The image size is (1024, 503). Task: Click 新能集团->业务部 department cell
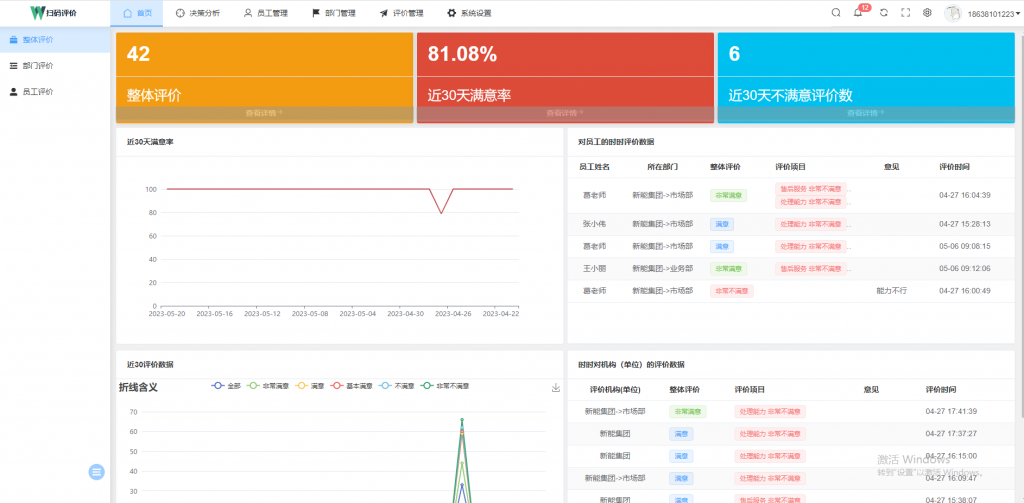point(662,268)
